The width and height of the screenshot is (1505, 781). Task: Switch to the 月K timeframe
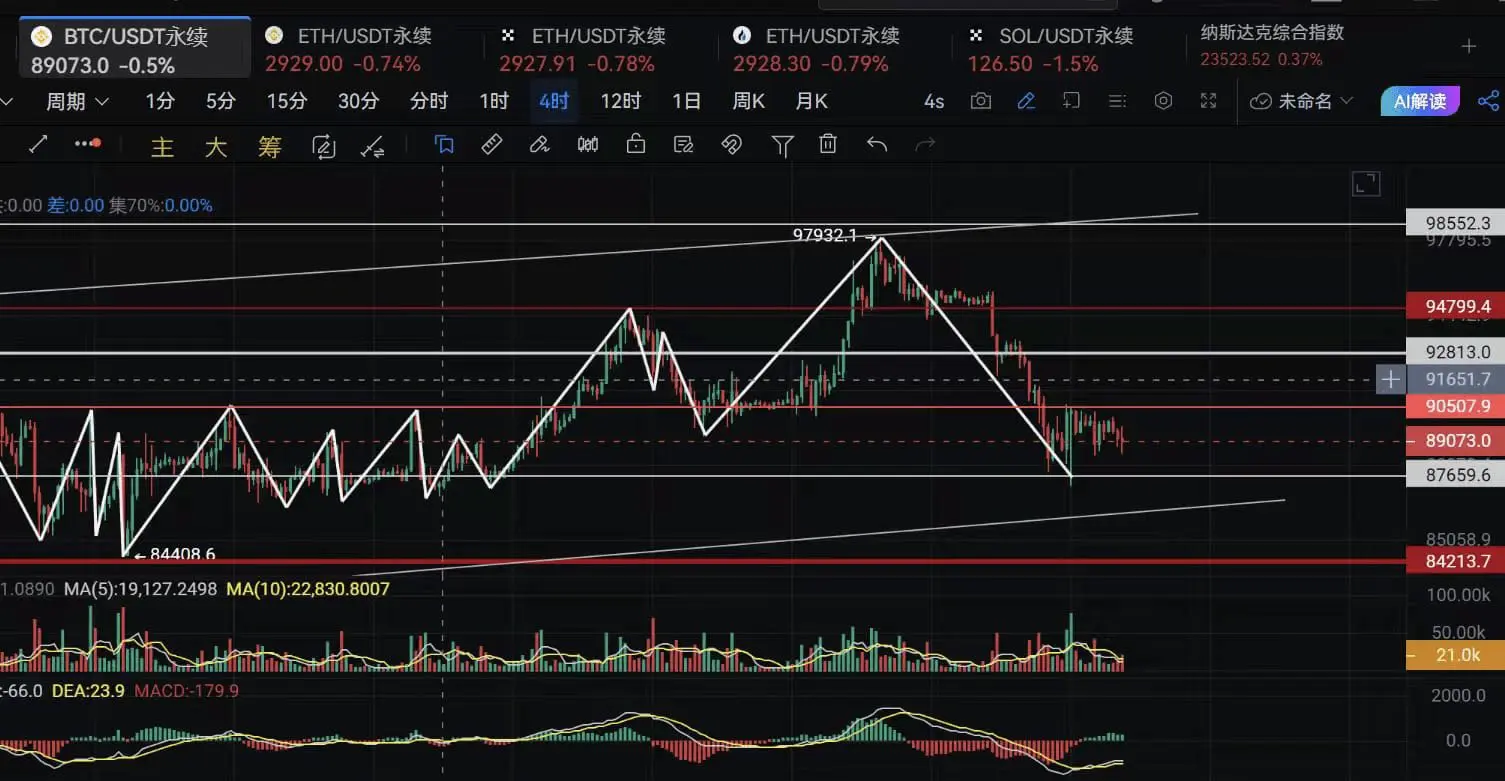812,101
